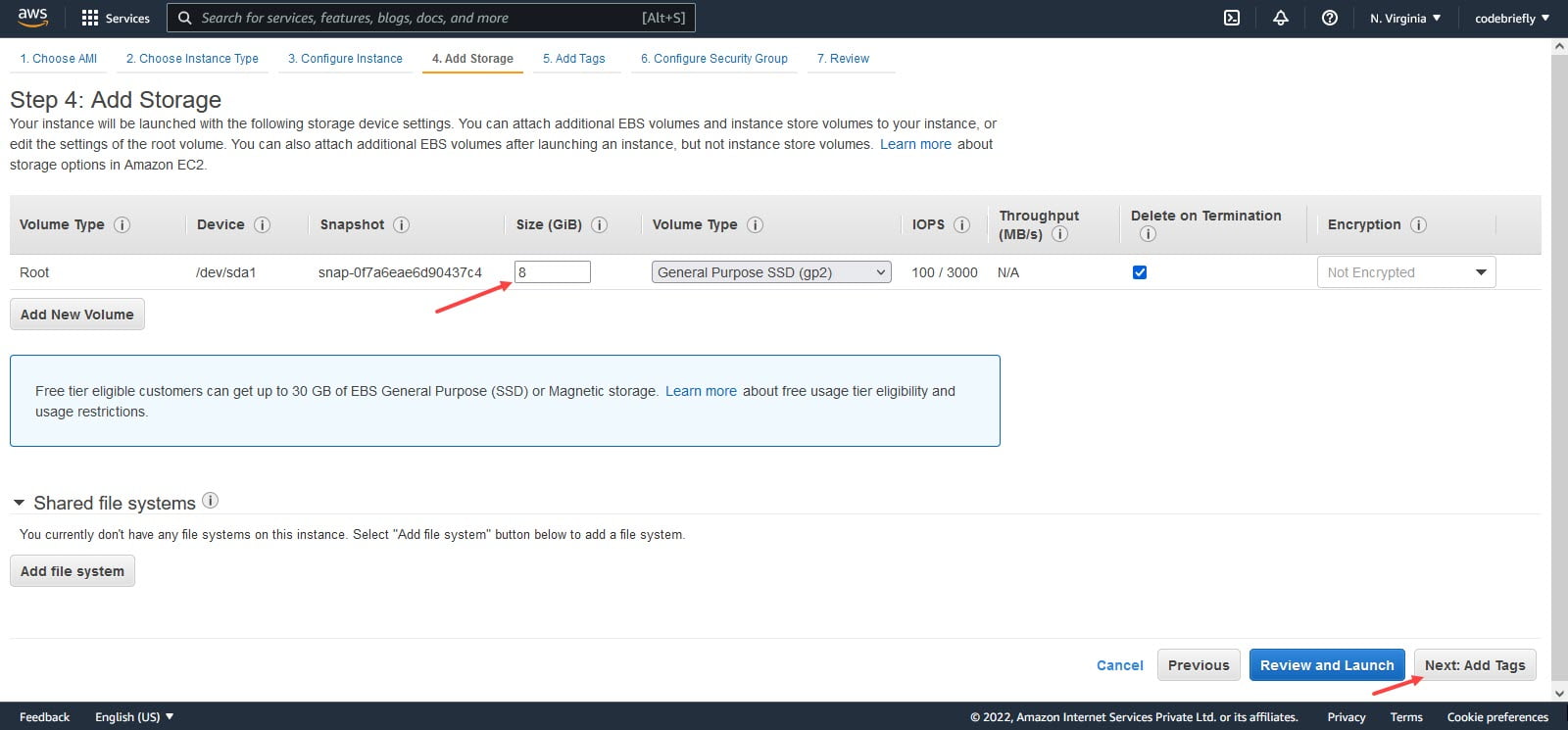
Task: Go to 6. Configure Security Group step
Action: point(714,59)
